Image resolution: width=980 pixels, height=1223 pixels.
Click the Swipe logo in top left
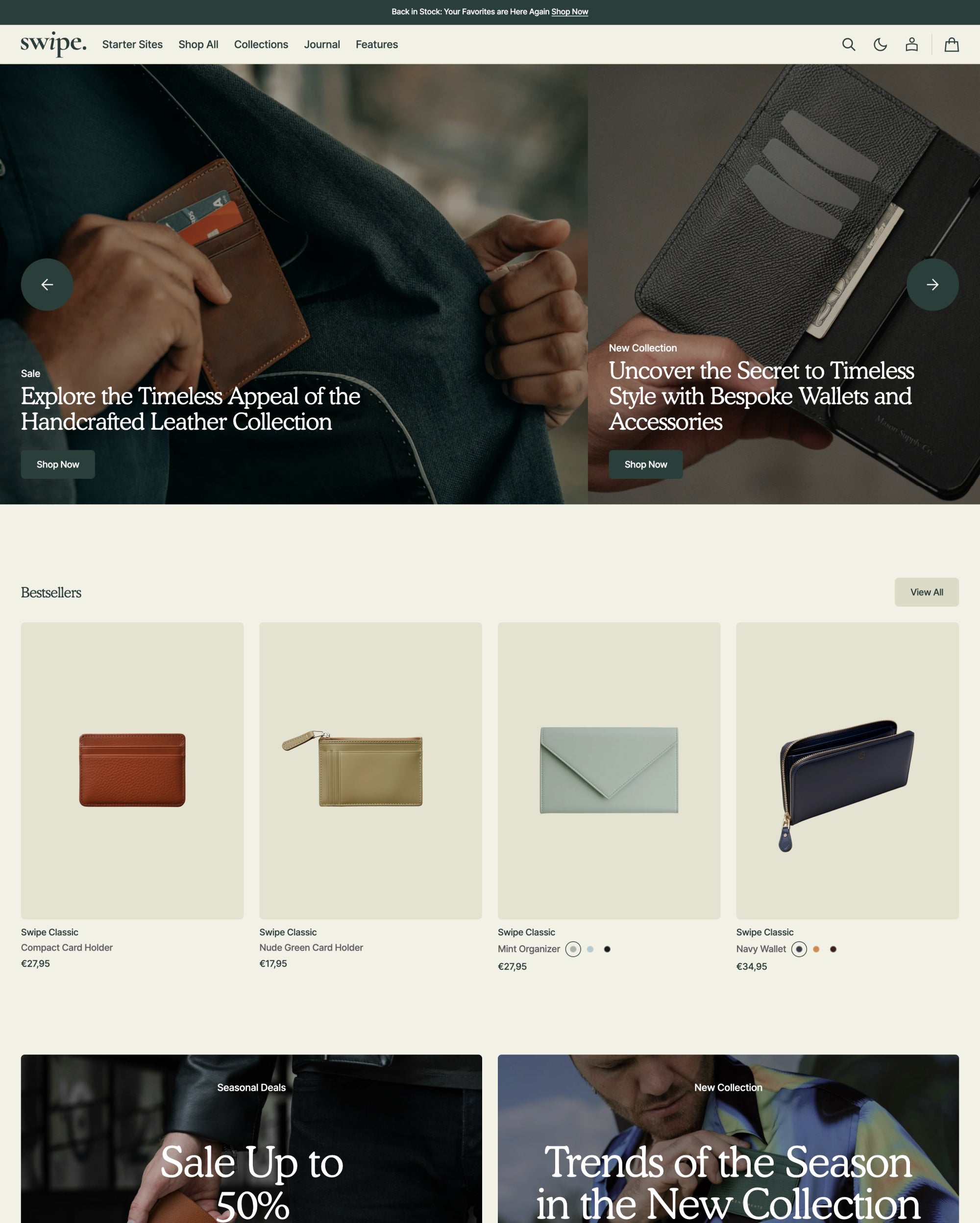53,44
